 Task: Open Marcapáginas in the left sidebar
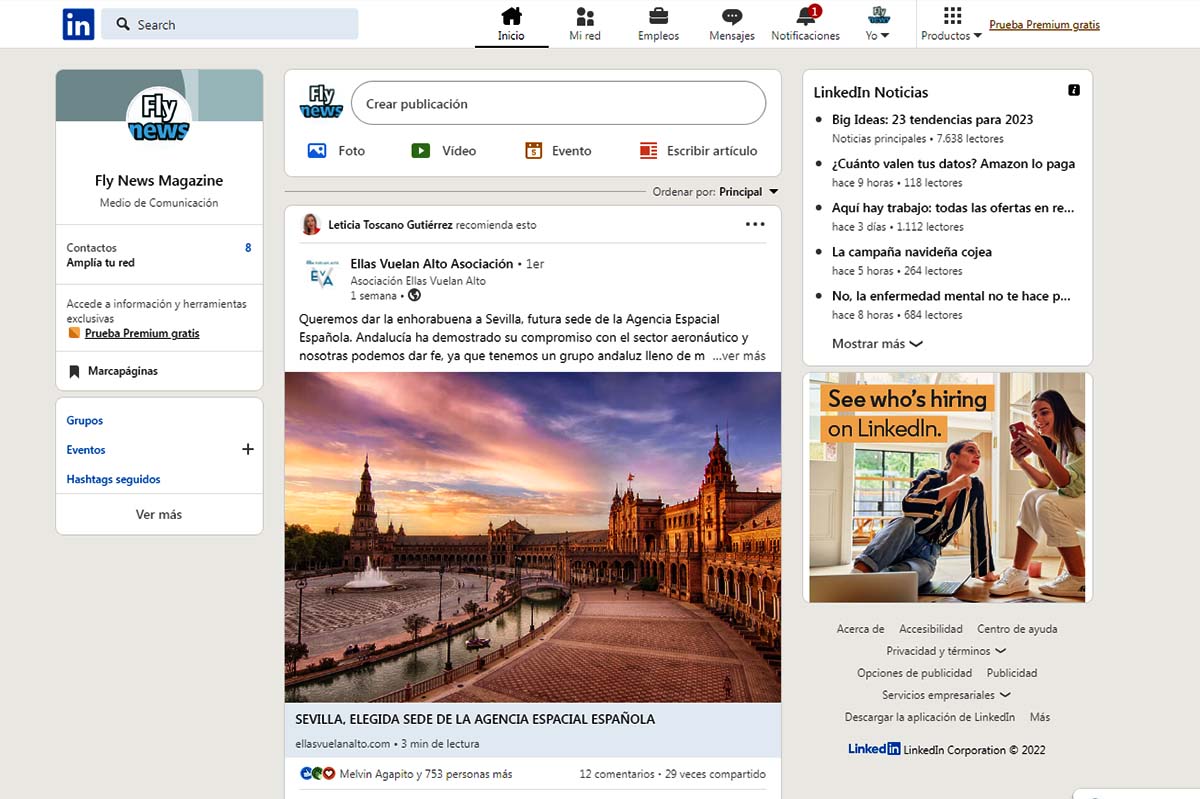tap(122, 371)
